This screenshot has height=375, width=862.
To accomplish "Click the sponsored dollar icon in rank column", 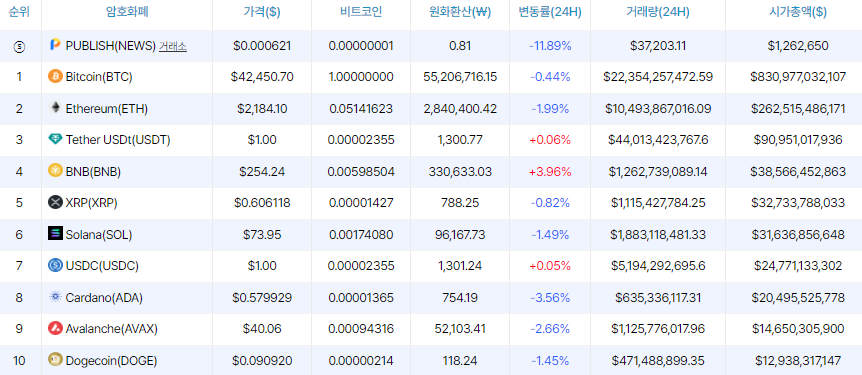I will point(19,47).
